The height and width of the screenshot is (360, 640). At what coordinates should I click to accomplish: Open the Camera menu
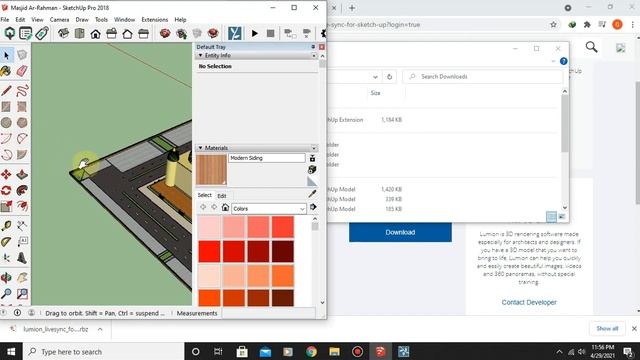(x=59, y=20)
